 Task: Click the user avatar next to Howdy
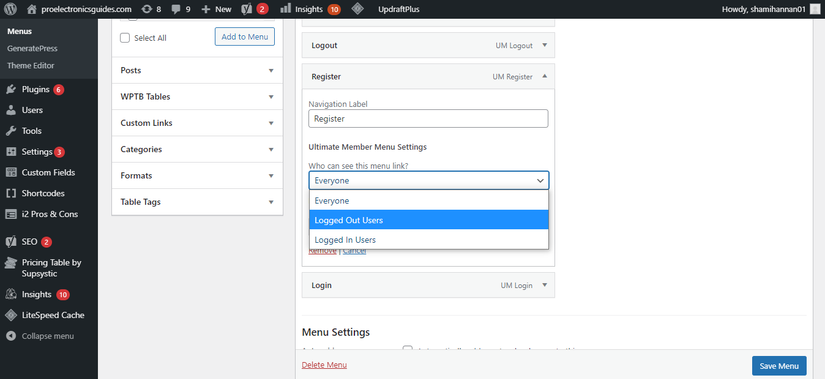point(814,9)
